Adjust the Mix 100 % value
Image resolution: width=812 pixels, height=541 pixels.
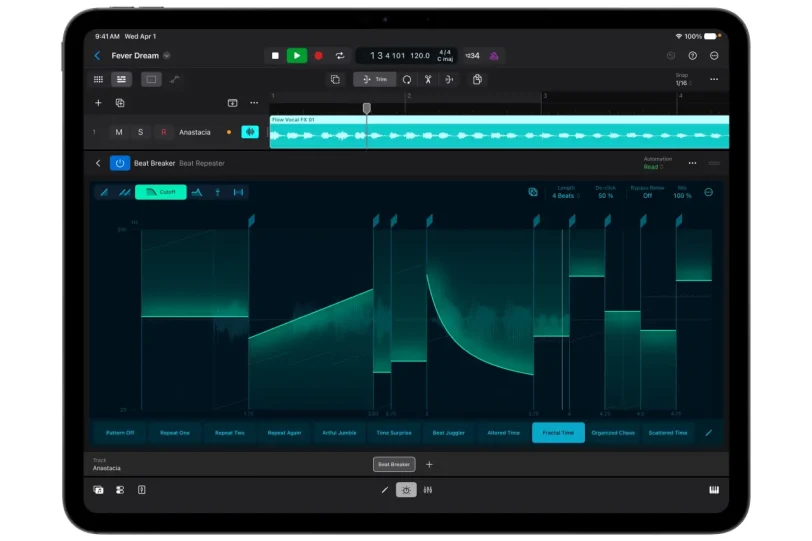(682, 196)
